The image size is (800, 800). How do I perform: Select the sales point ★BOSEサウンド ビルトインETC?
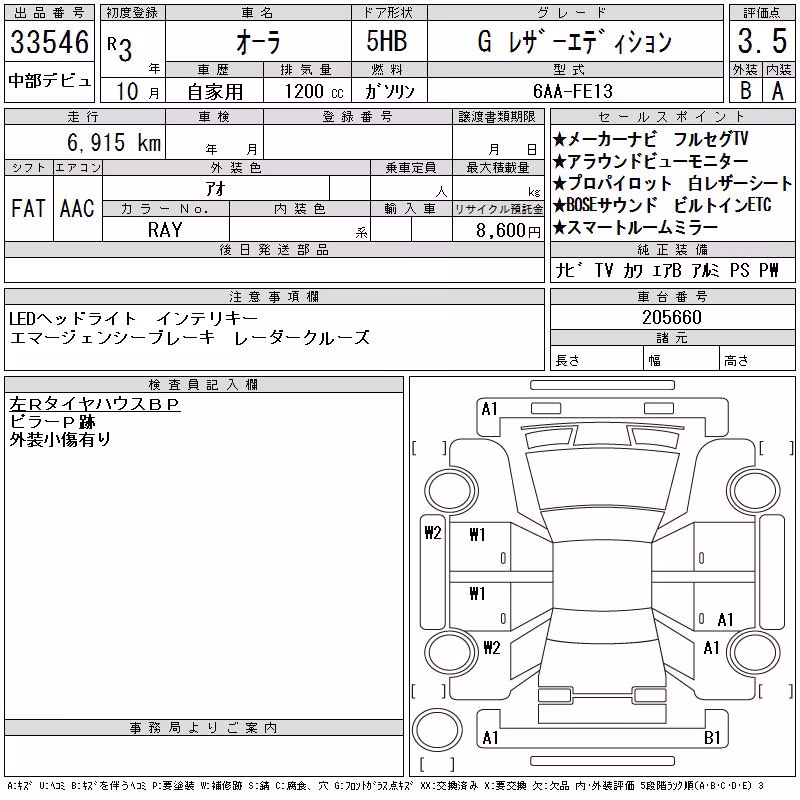tap(662, 205)
